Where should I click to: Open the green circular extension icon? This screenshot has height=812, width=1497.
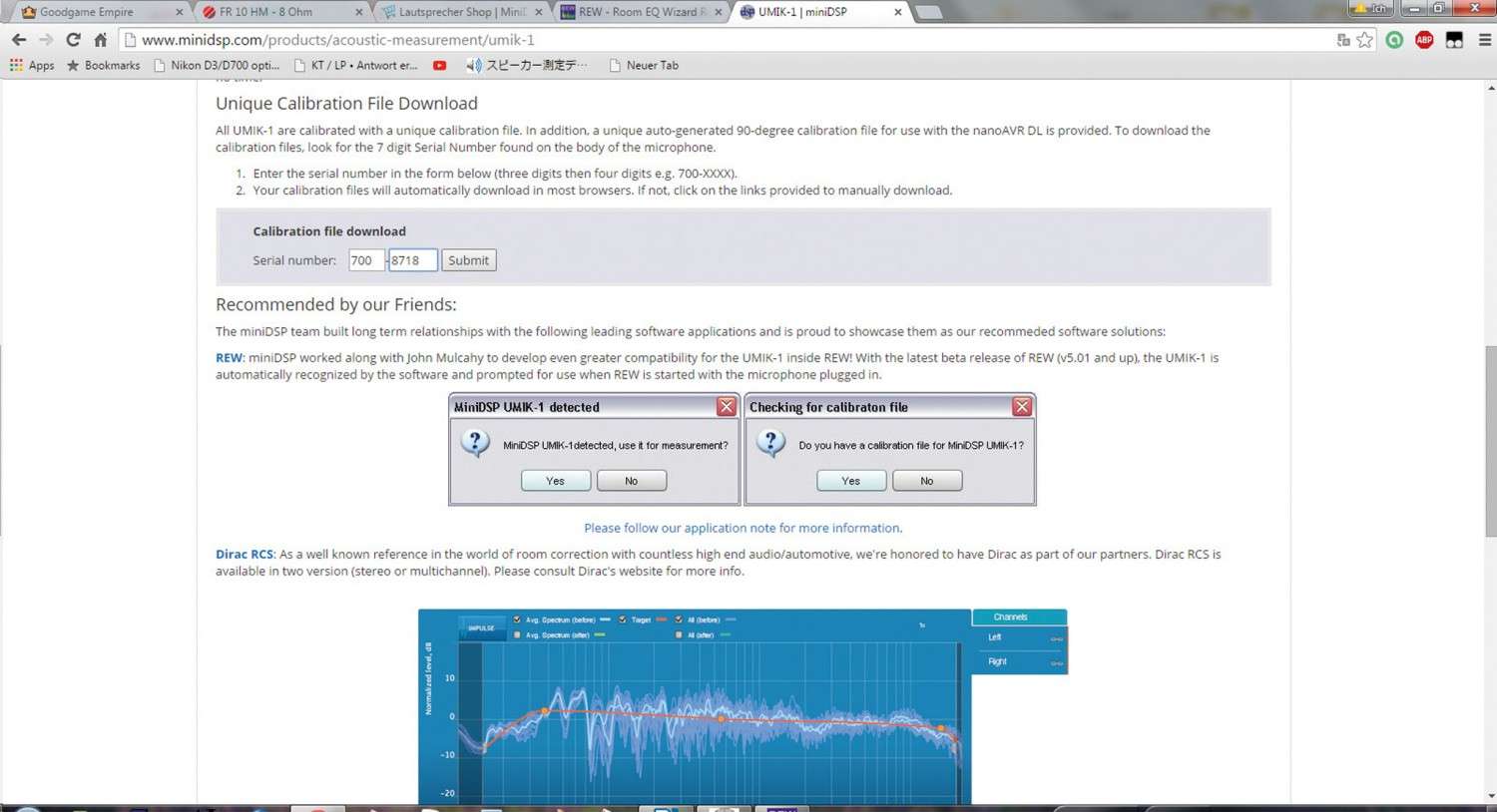(x=1394, y=40)
